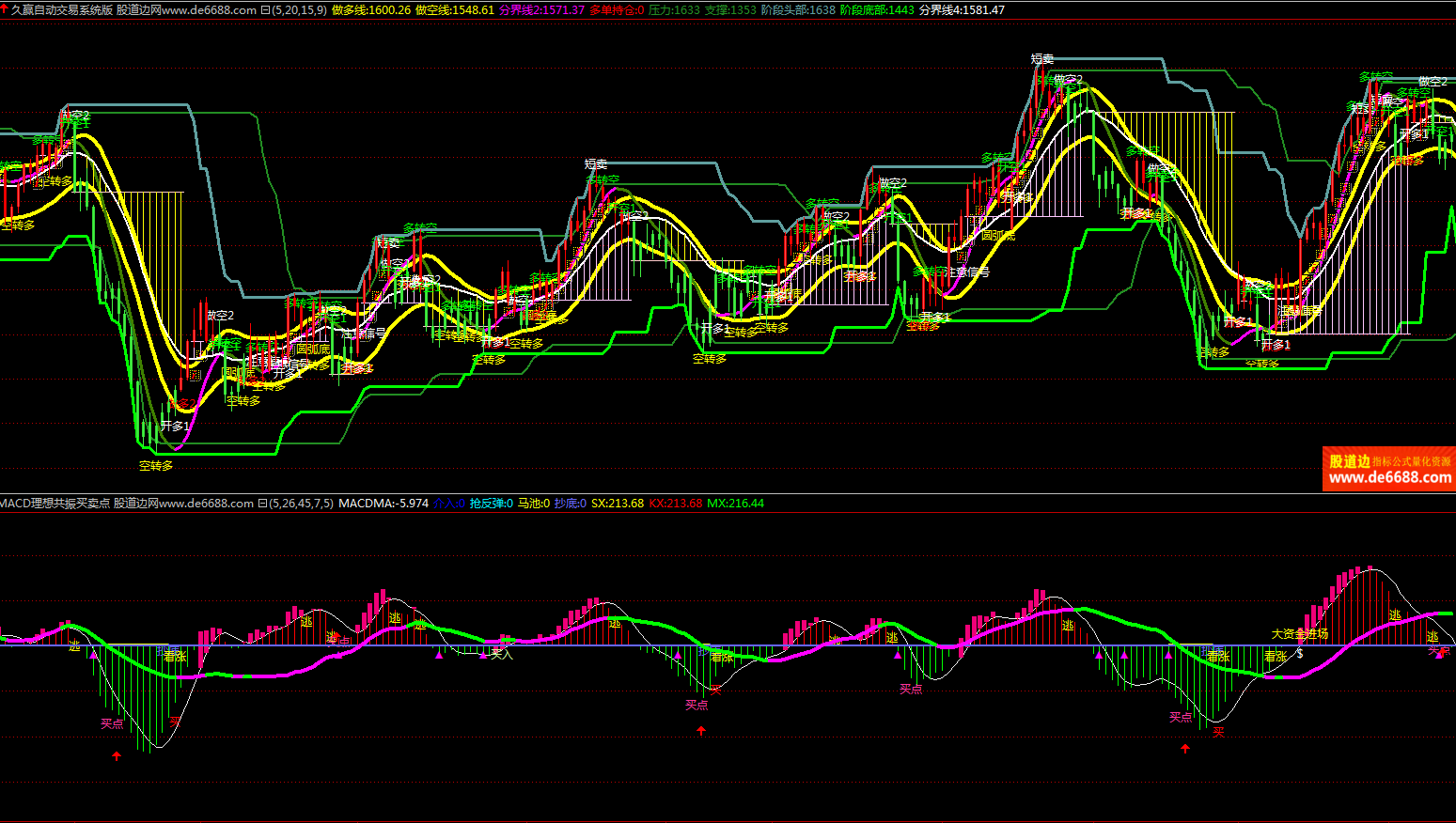Screen dimensions: 1456x823
Task: Click the 大资金进场 signal label
Action: 1299,634
